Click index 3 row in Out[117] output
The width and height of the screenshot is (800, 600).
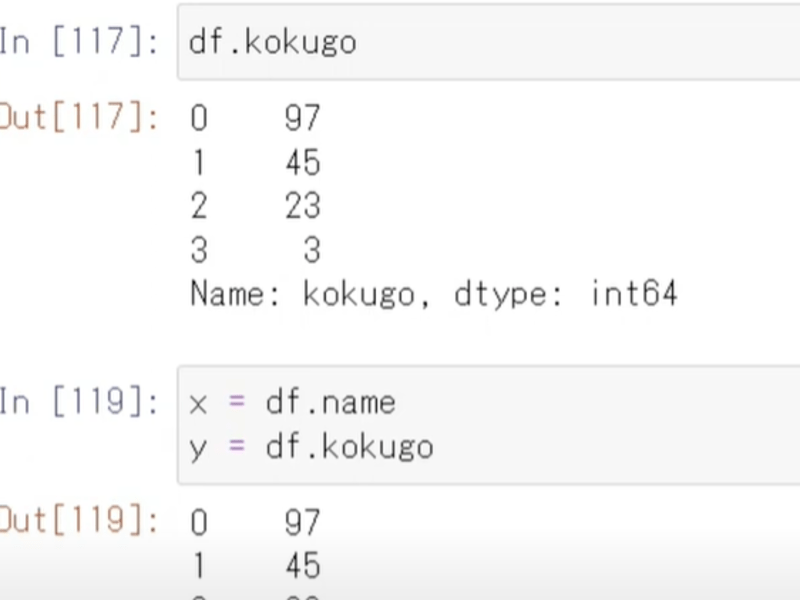[200, 250]
